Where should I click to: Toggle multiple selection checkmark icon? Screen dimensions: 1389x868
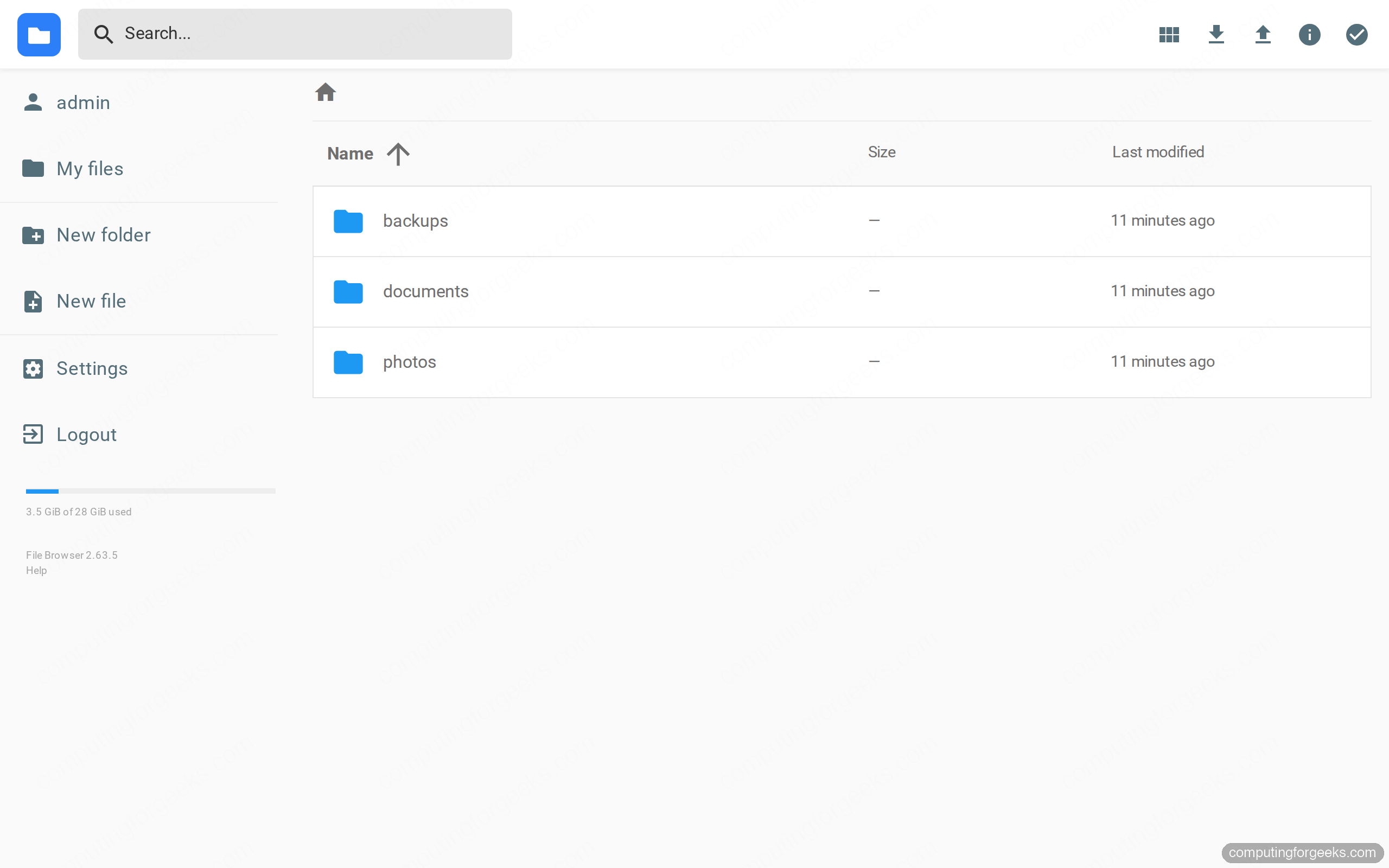(x=1356, y=34)
